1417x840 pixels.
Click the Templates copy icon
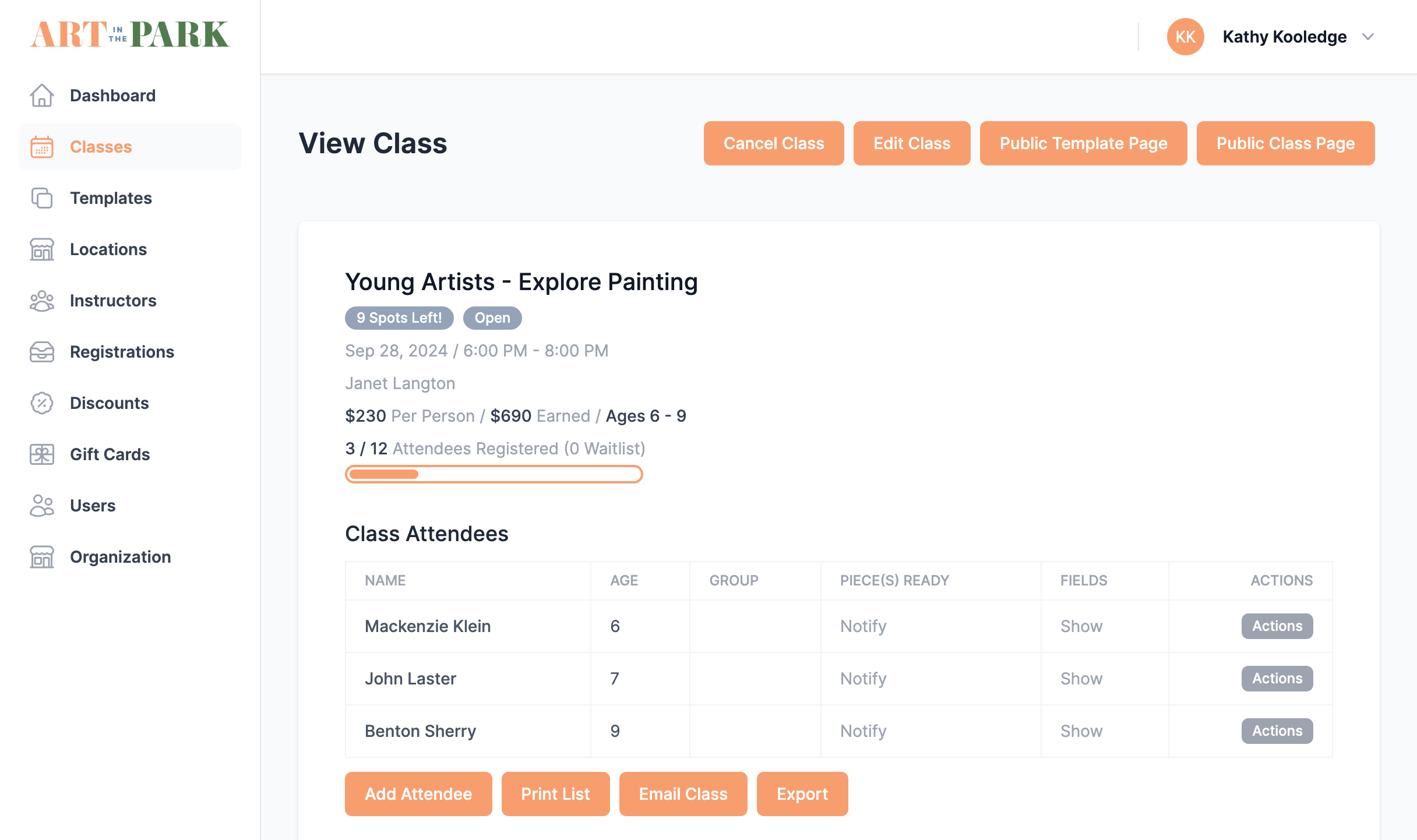[41, 198]
